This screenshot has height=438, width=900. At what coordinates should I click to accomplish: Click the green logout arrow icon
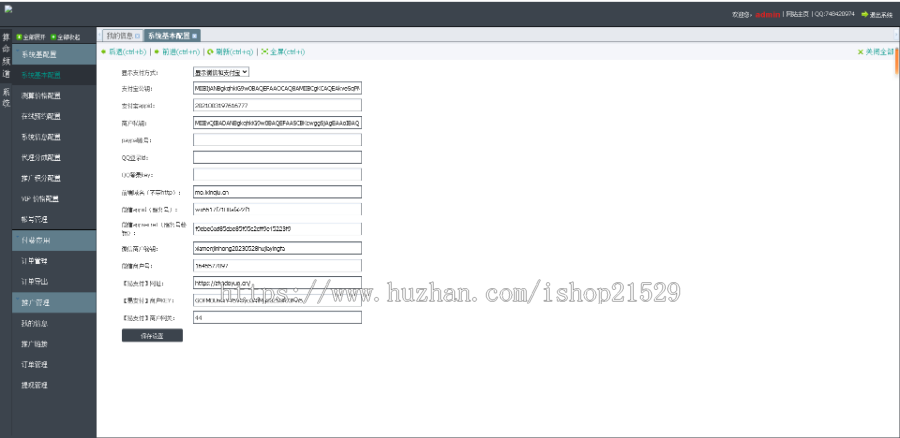click(x=864, y=14)
